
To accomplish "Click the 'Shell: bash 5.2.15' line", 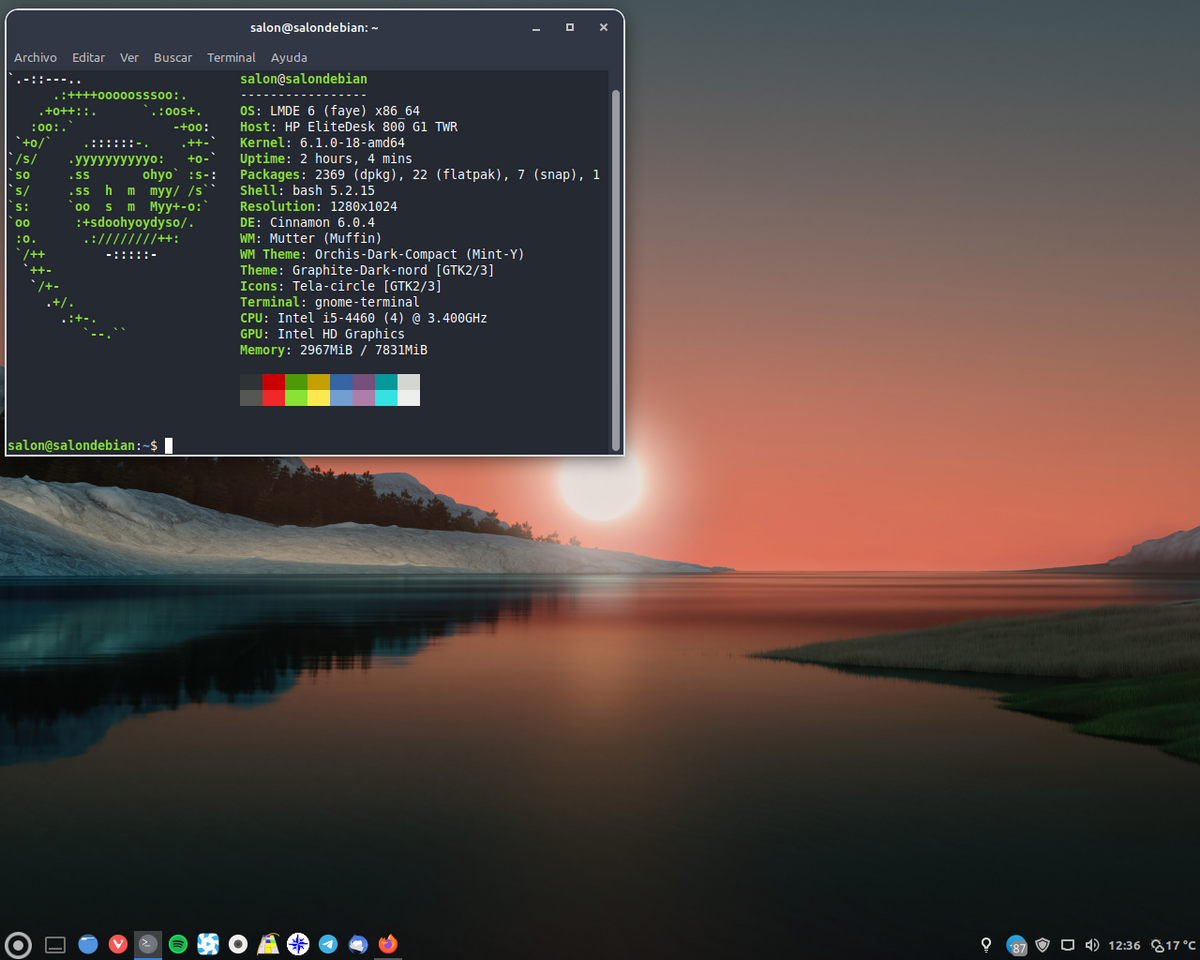I will click(x=307, y=190).
